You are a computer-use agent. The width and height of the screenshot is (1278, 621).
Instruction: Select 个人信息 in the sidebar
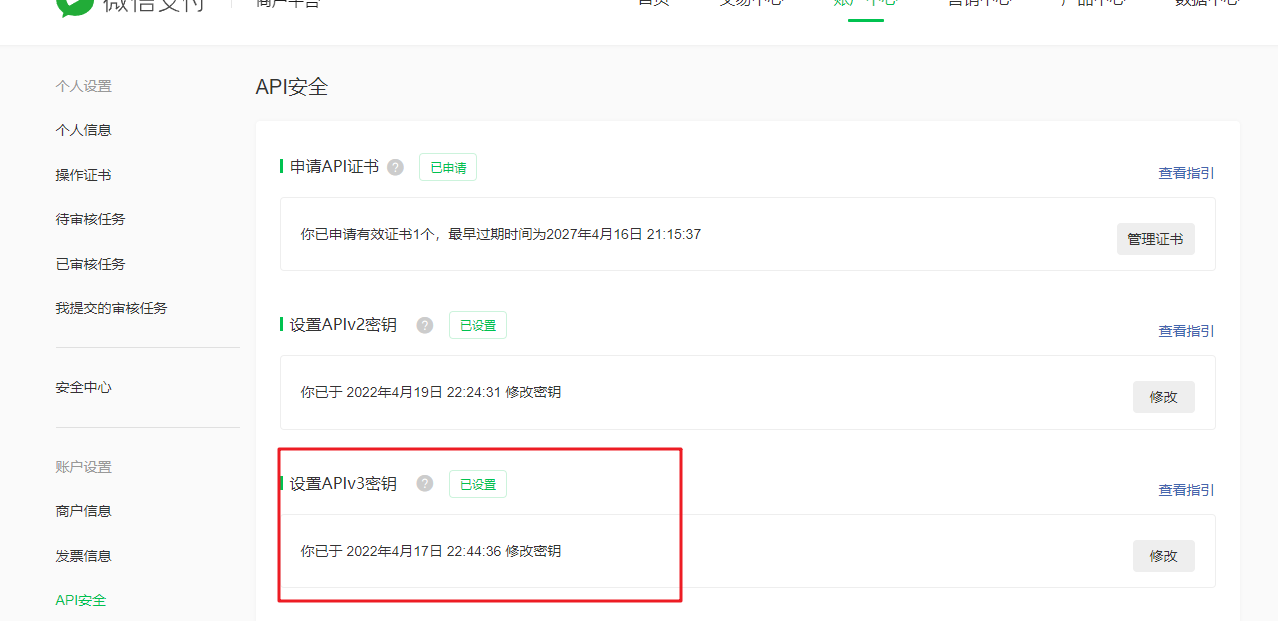[x=83, y=130]
